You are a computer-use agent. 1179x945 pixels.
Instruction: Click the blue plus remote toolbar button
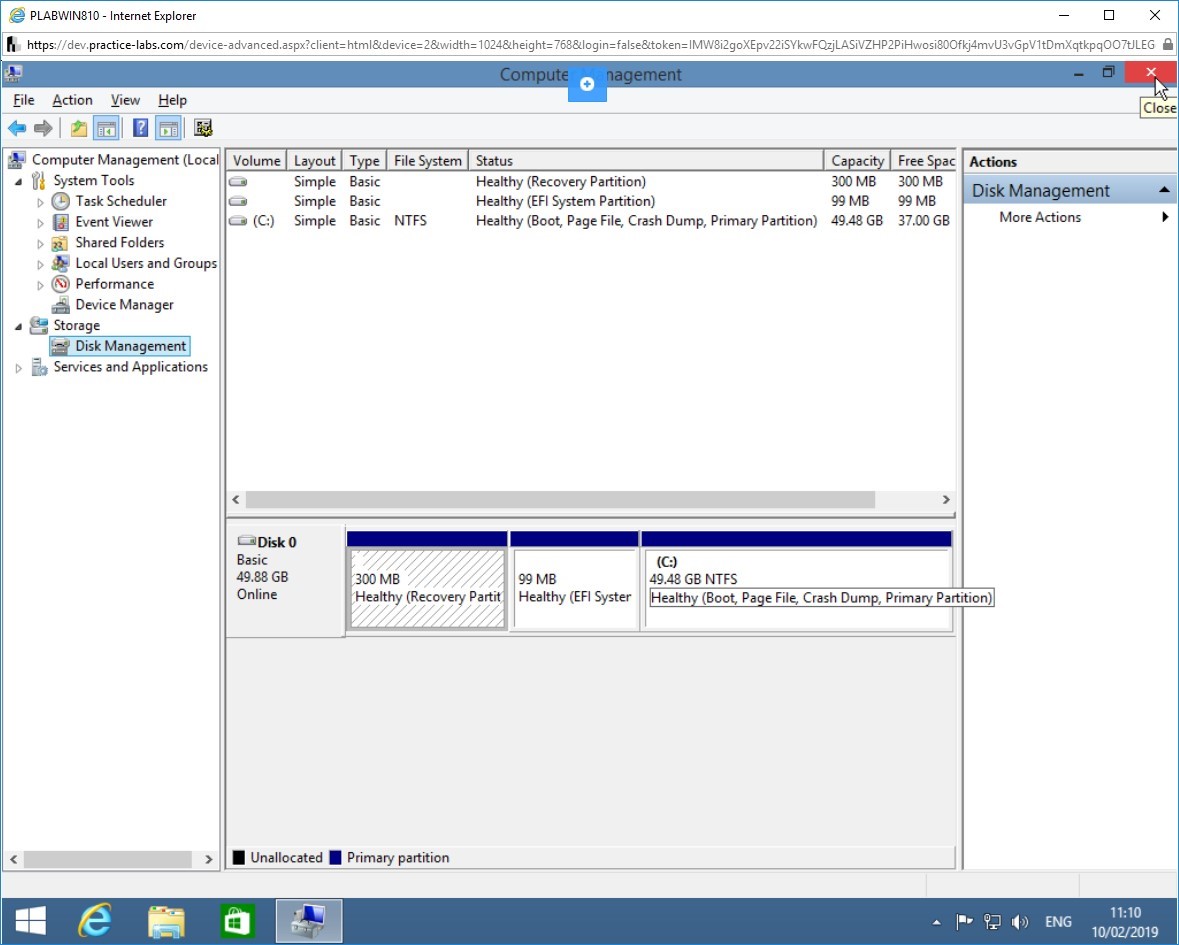(587, 83)
